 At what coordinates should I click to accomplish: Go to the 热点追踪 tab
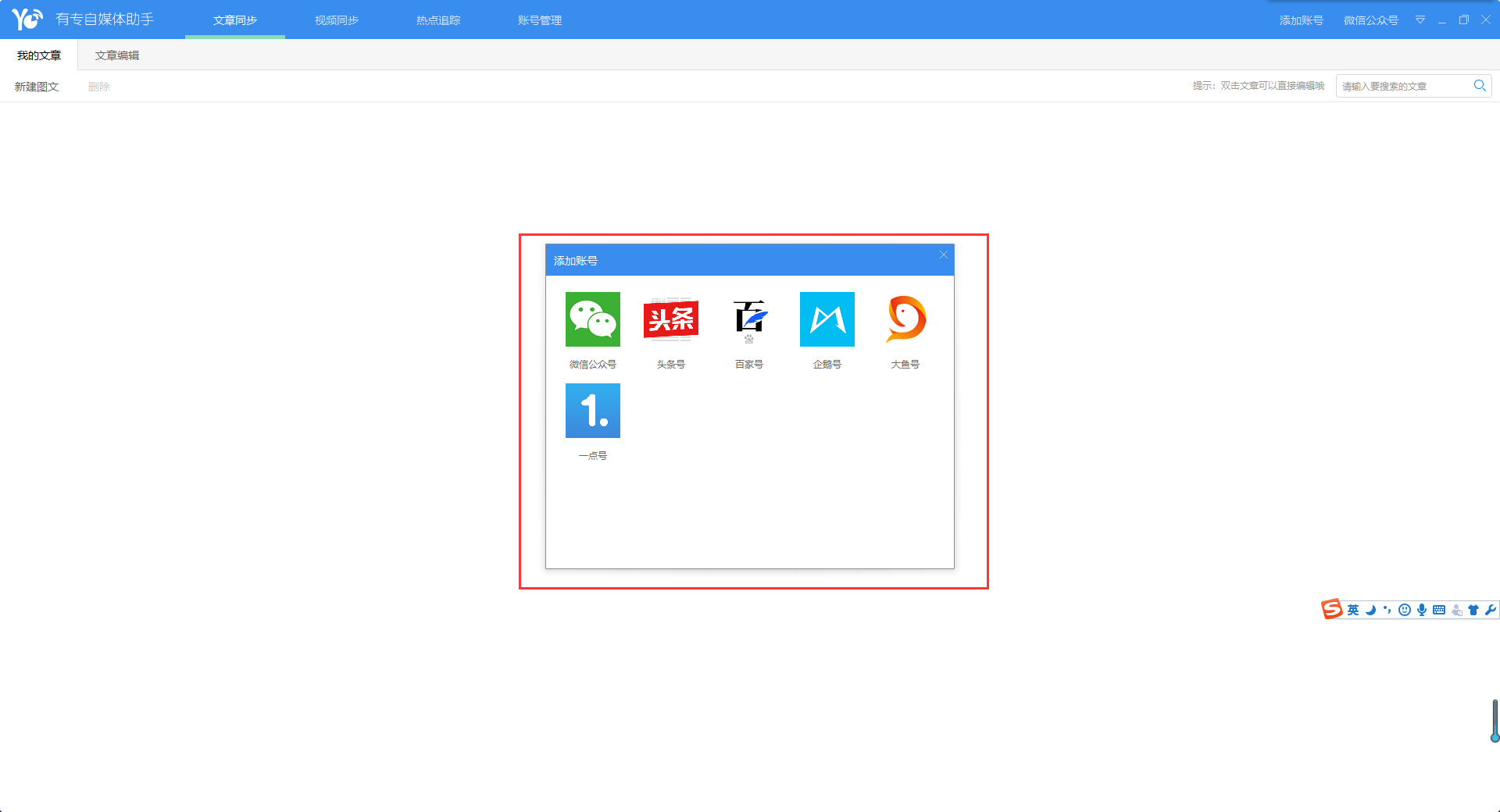pos(438,20)
